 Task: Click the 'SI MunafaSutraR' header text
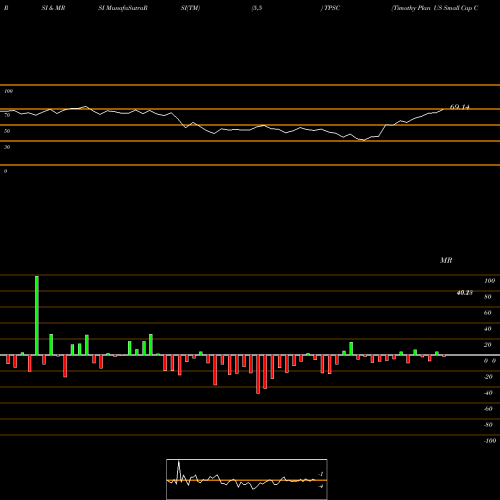tap(123, 8)
